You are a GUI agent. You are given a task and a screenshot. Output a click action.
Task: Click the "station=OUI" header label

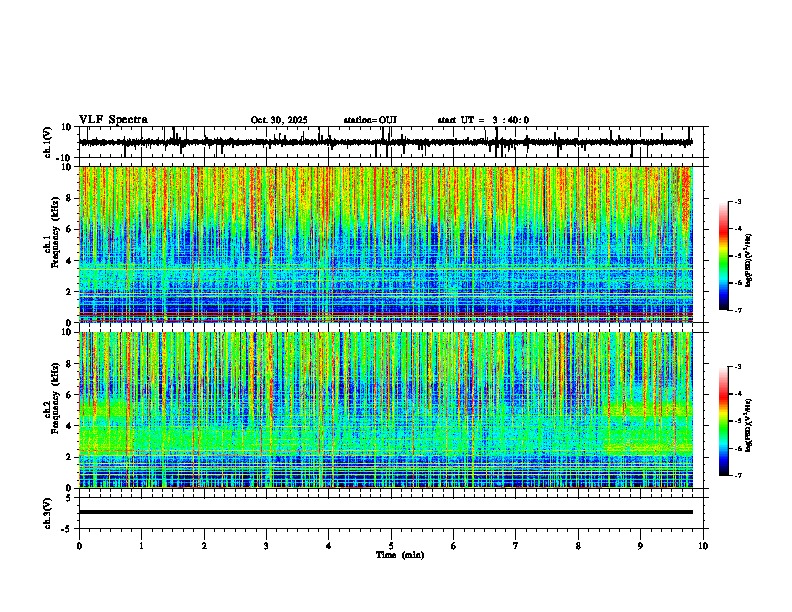point(370,120)
